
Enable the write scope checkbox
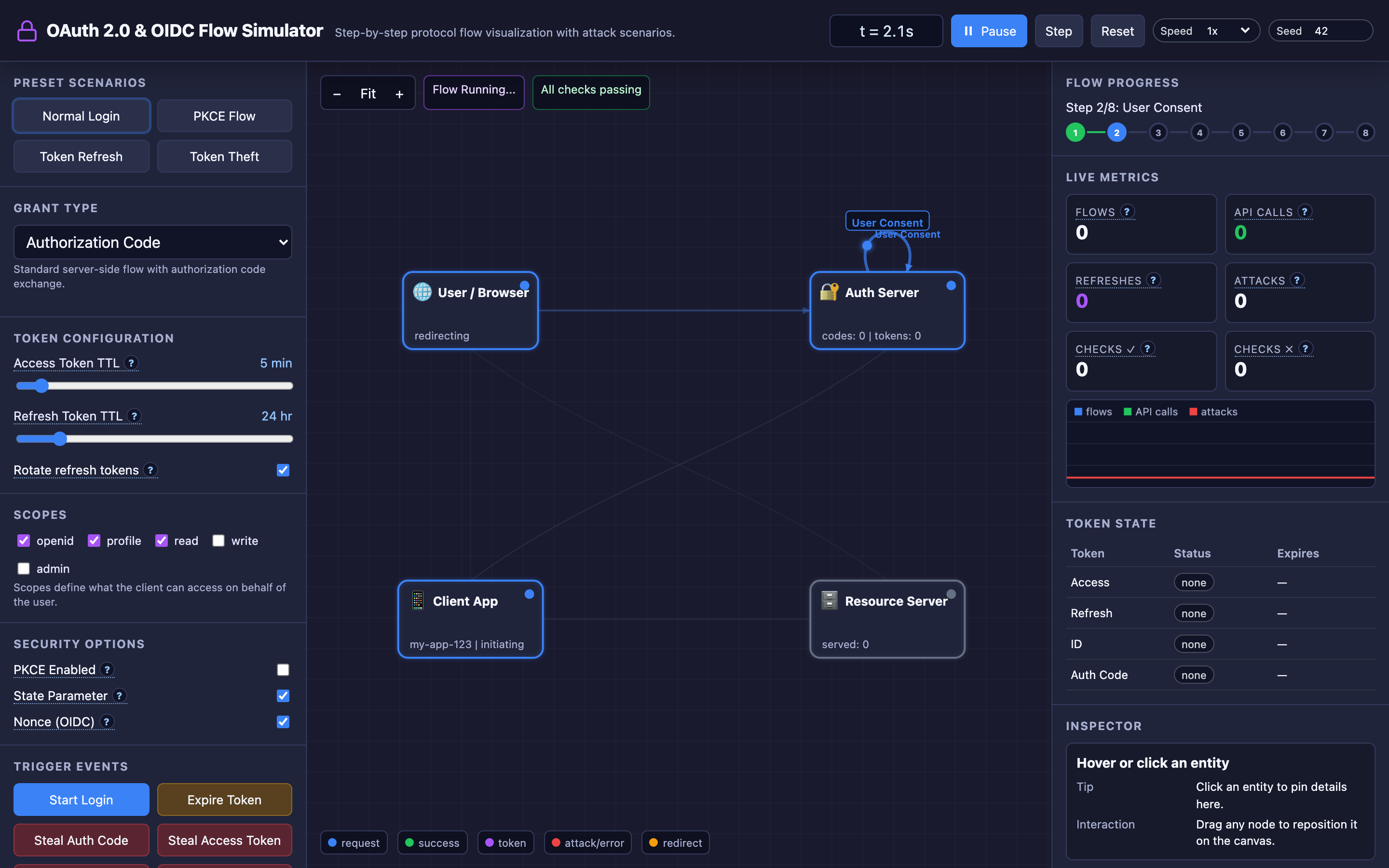click(x=218, y=540)
